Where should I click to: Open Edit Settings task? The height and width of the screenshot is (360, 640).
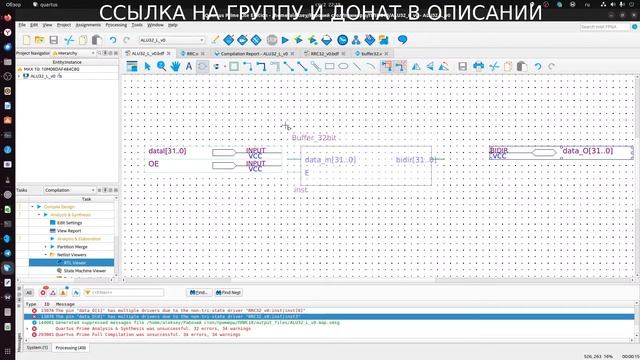pos(69,223)
